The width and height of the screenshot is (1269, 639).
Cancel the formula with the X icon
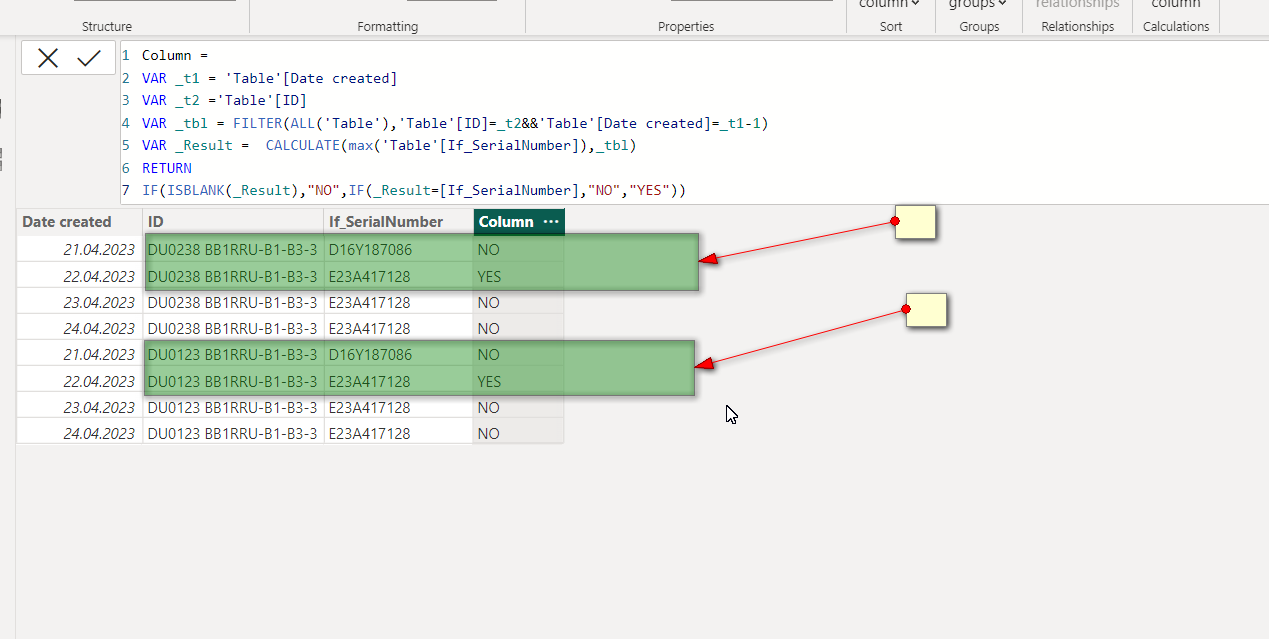pyautogui.click(x=48, y=59)
